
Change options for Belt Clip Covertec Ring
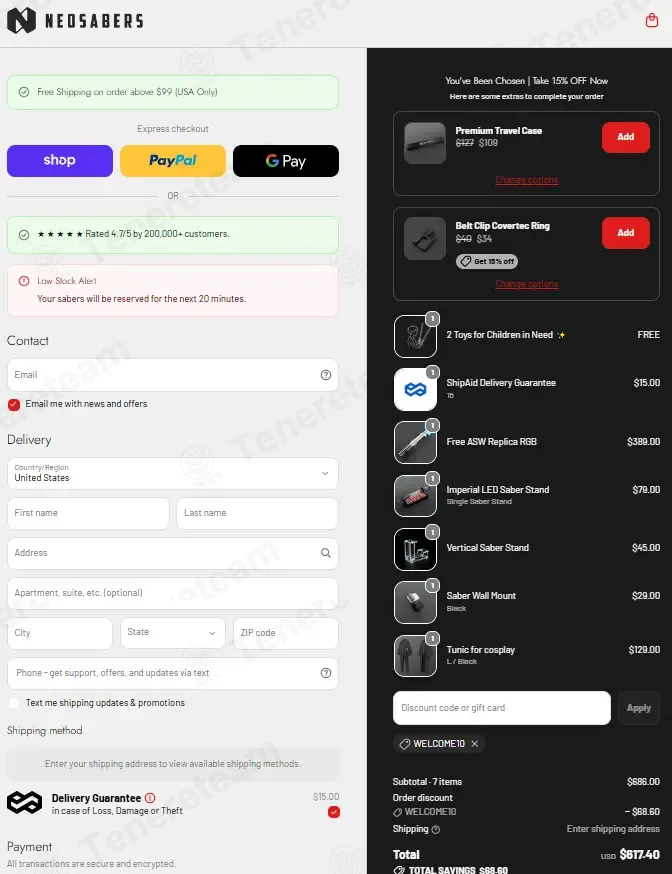(527, 284)
